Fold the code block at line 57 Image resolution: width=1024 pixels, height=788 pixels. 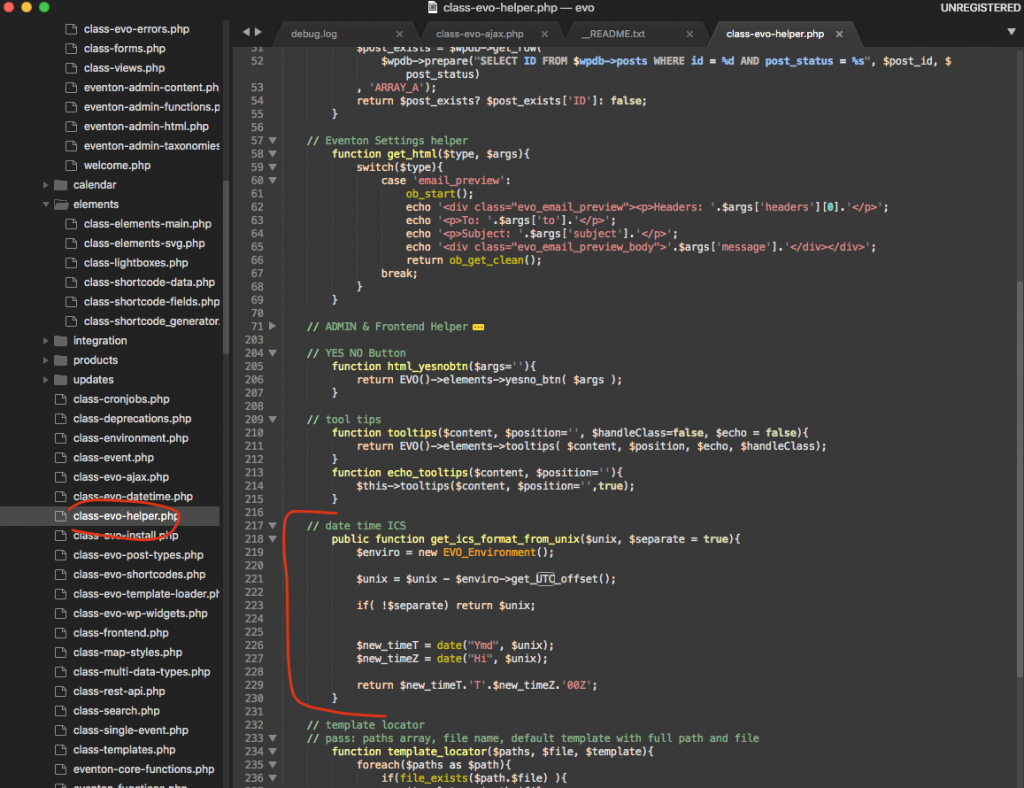point(272,140)
